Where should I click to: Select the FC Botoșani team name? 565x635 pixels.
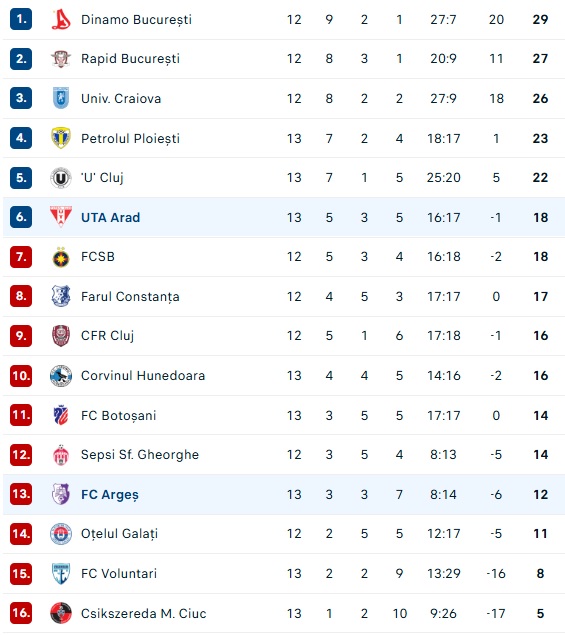118,416
